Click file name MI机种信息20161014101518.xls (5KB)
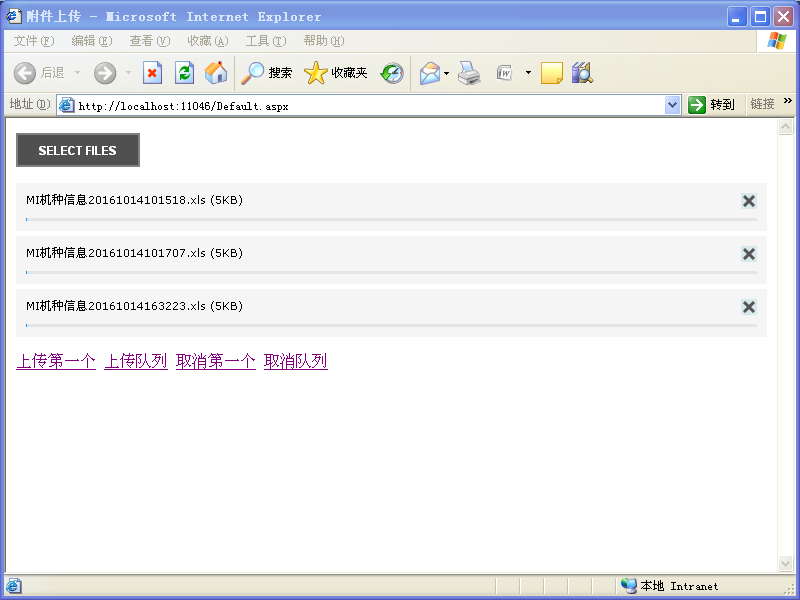 click(135, 200)
